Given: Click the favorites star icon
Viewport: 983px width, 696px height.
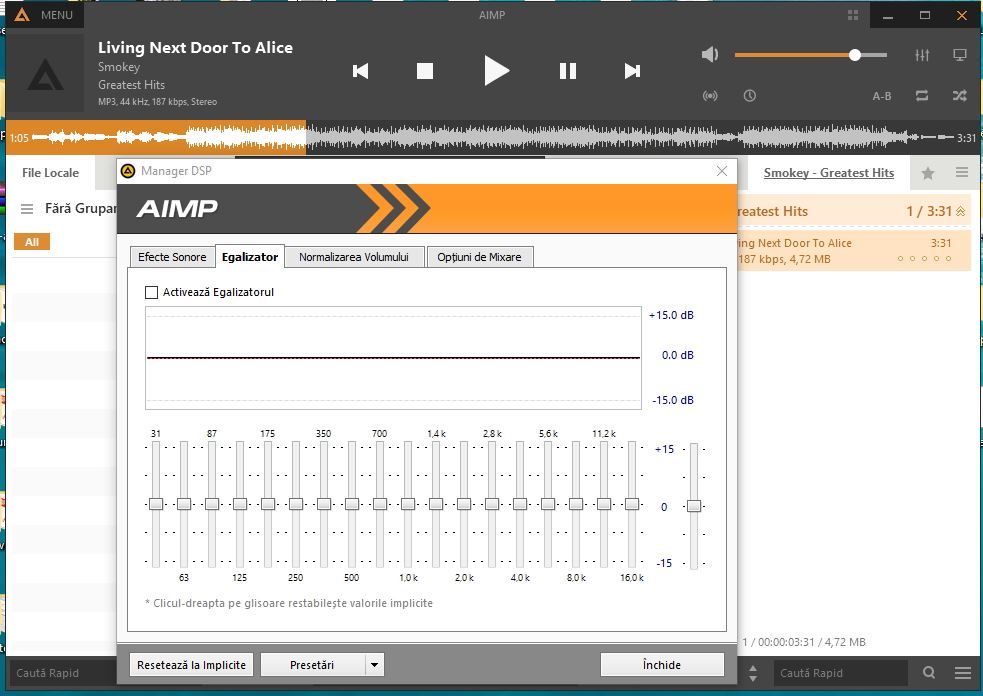Looking at the screenshot, I should click(928, 173).
